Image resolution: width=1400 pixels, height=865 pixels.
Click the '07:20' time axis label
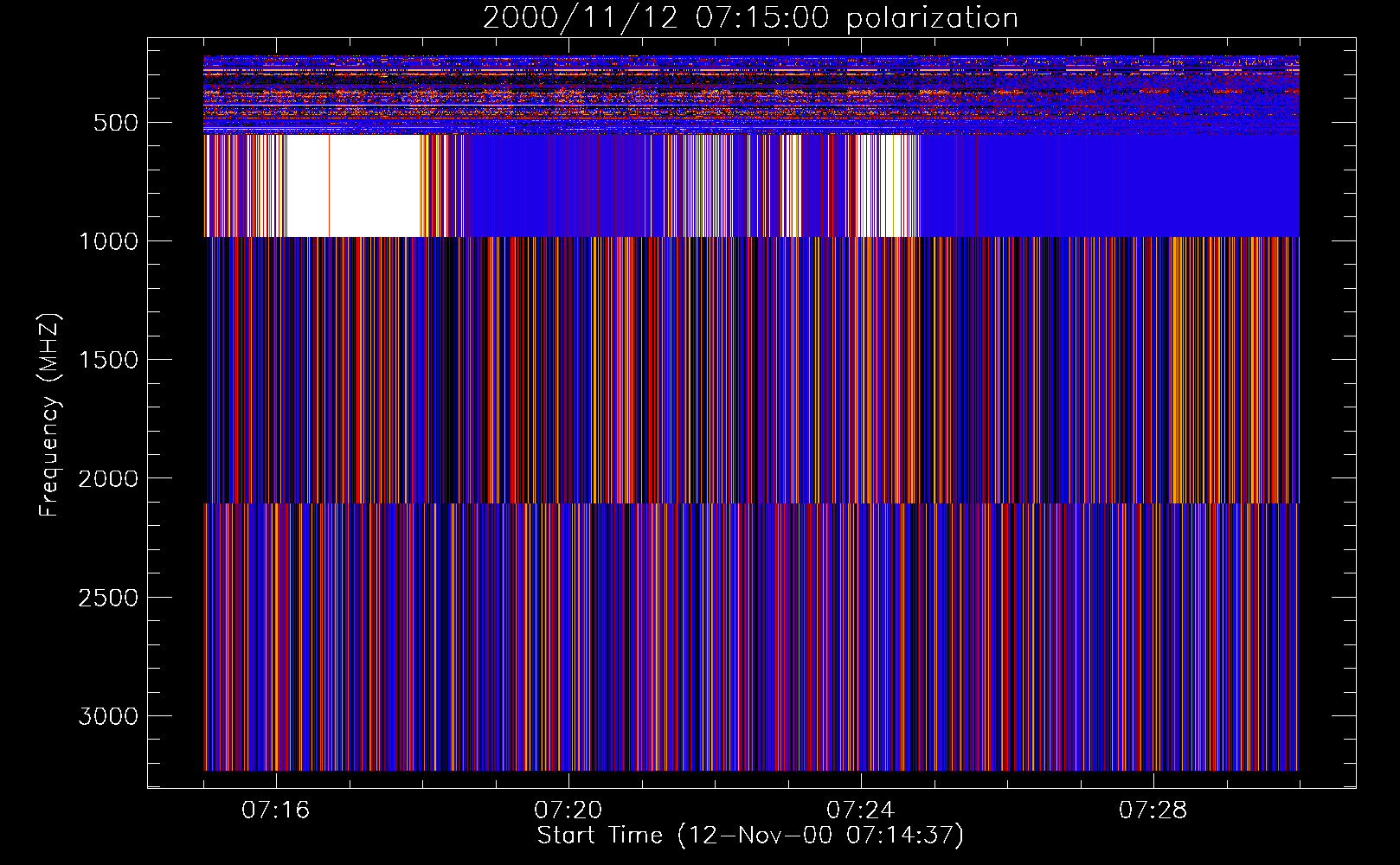[x=568, y=811]
